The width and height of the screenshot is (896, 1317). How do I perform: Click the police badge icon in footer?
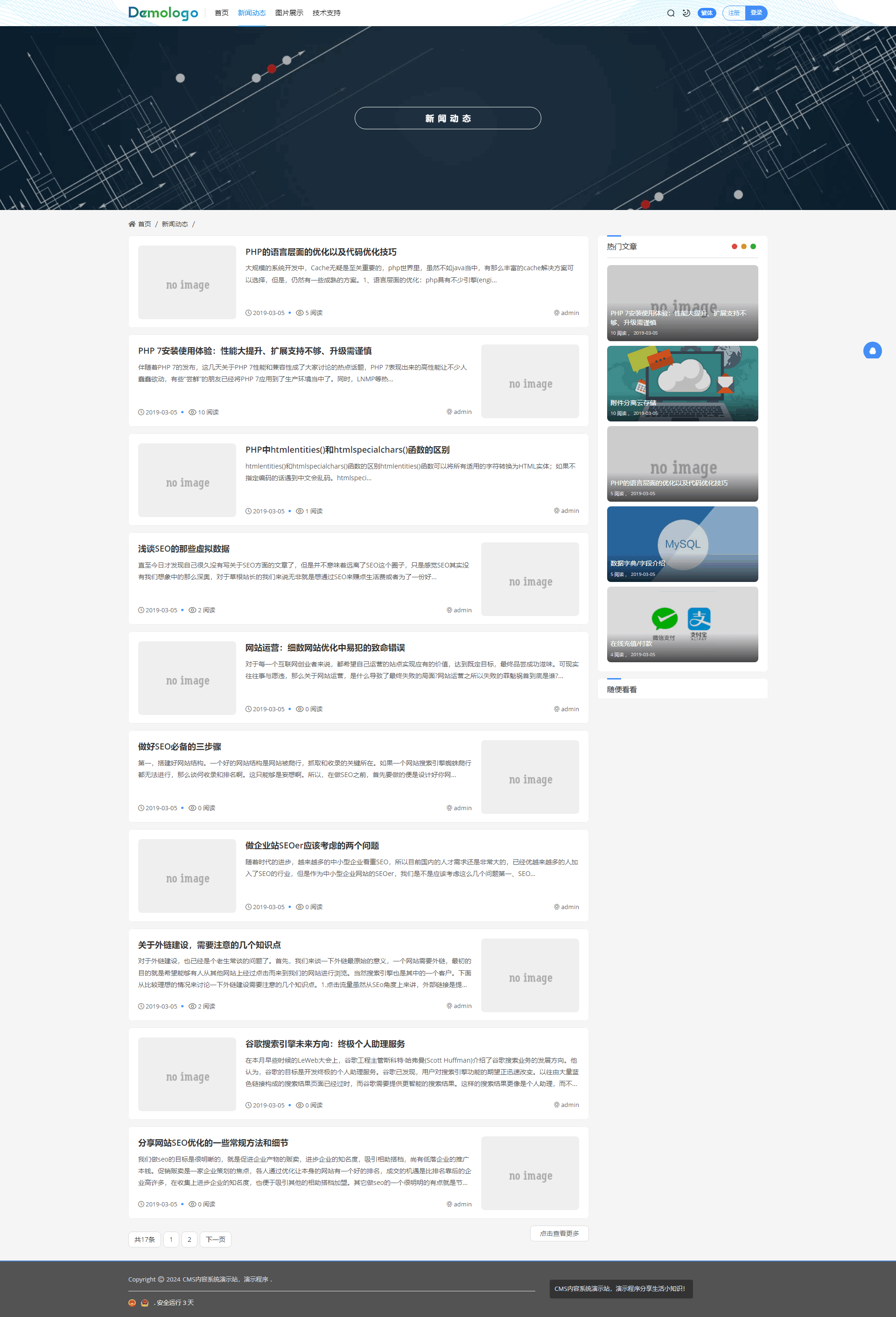point(145,1302)
